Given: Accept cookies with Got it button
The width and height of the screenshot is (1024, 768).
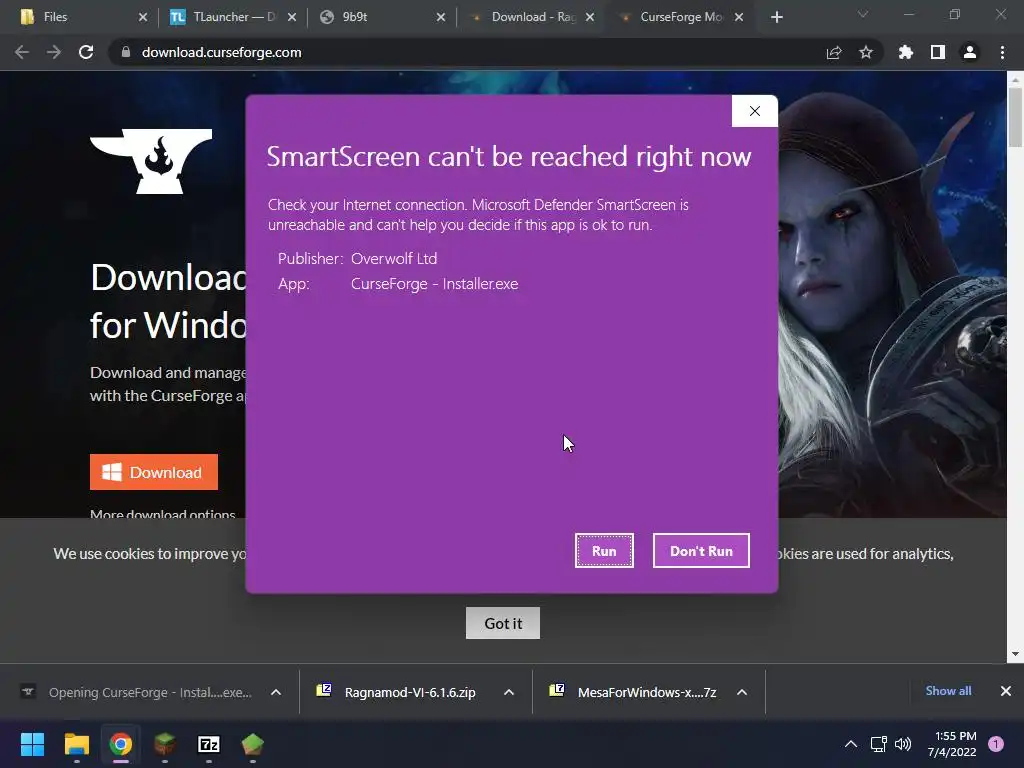Looking at the screenshot, I should click(503, 623).
